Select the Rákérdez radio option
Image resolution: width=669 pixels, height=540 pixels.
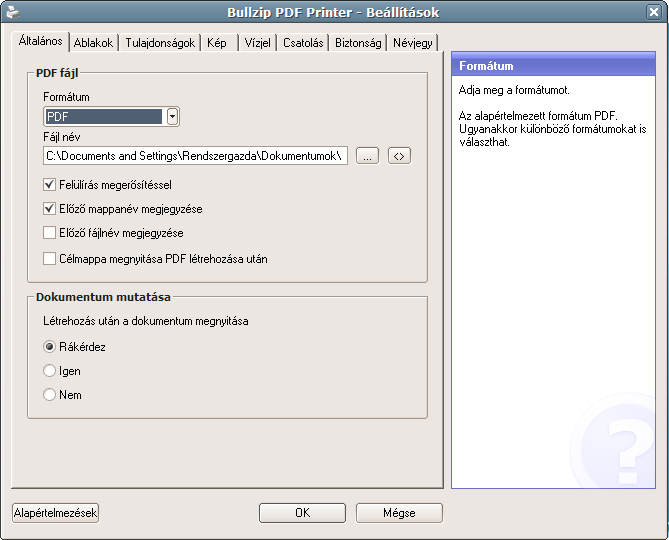click(49, 347)
